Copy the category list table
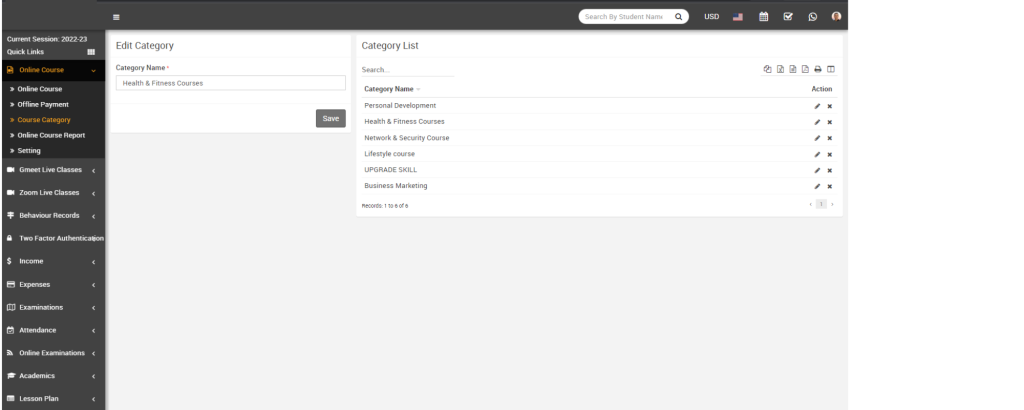 (767, 69)
